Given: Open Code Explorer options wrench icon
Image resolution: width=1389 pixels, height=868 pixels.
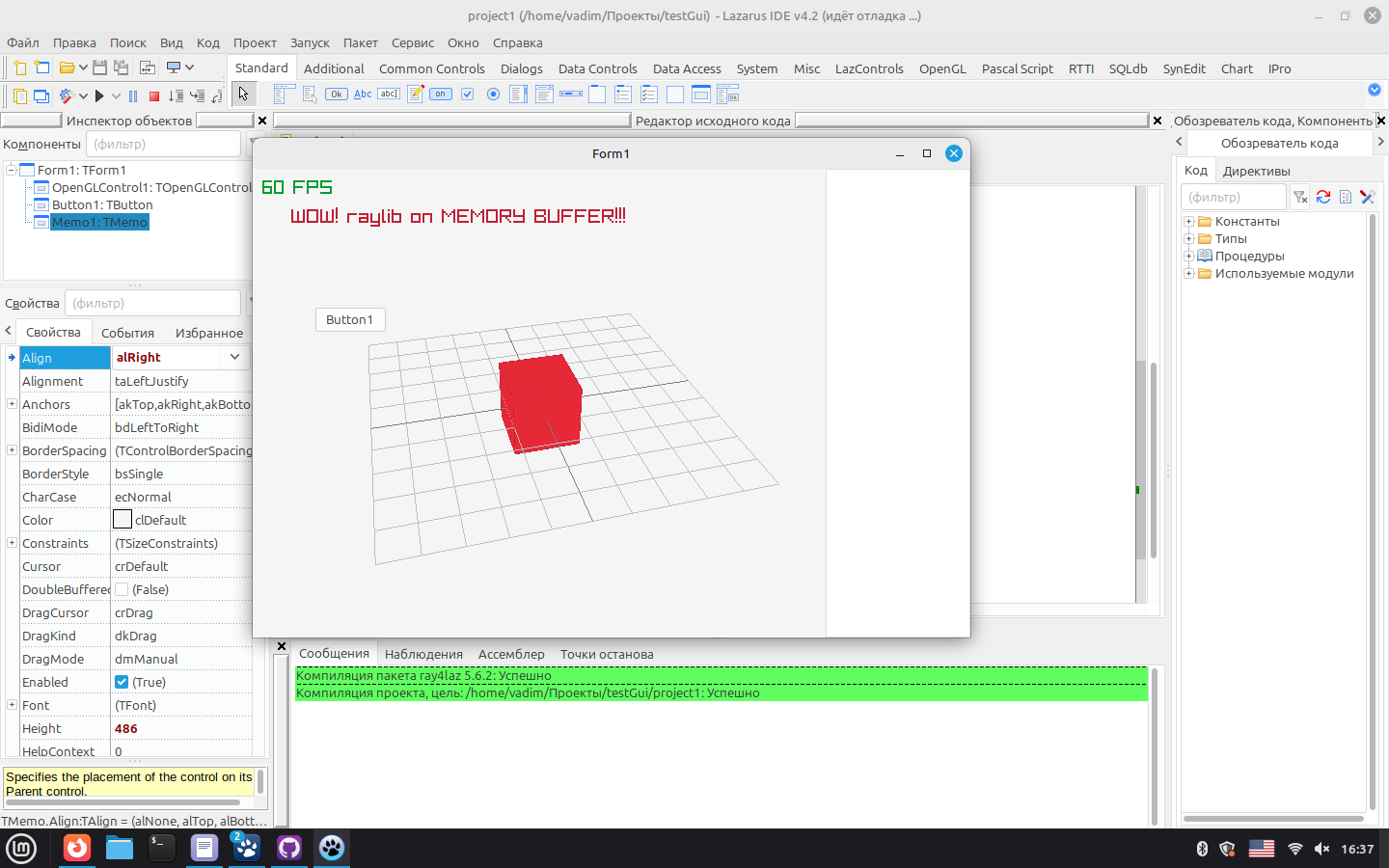Looking at the screenshot, I should [x=1367, y=197].
